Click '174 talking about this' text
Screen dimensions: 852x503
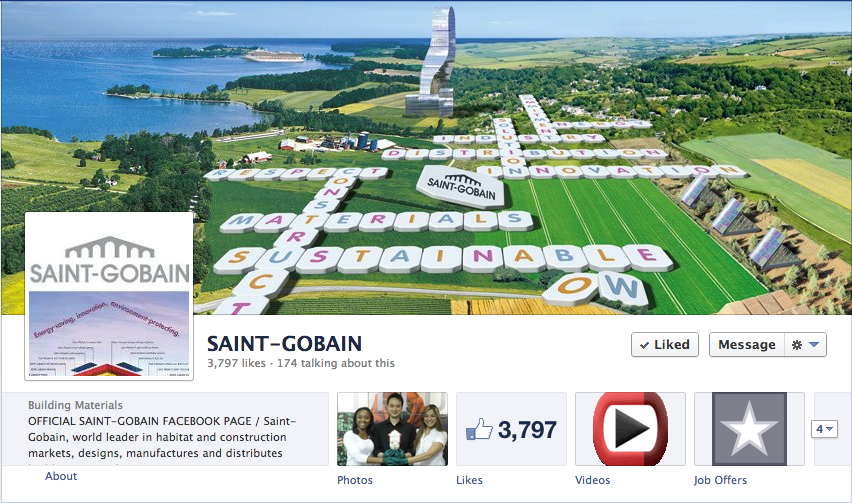[x=336, y=363]
